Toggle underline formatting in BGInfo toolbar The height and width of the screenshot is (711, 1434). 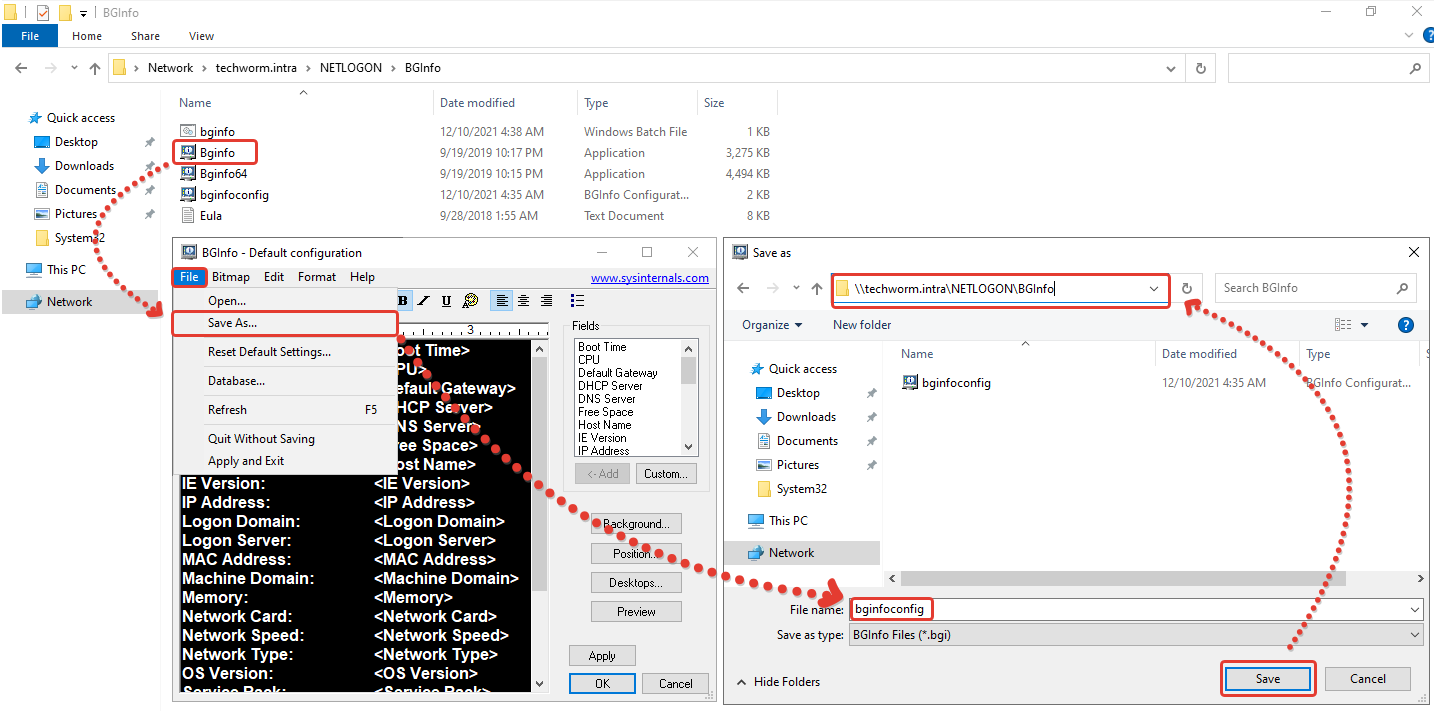446,301
